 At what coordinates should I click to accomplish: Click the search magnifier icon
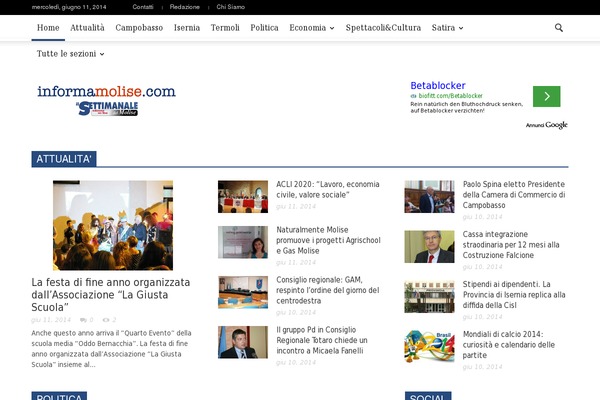(559, 28)
